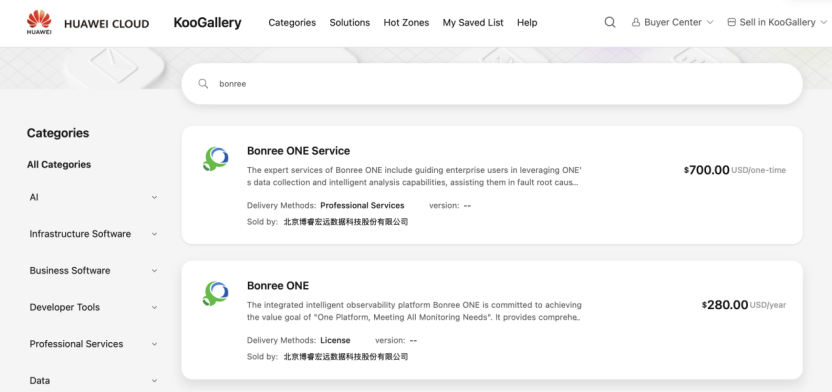Click the Bonree ONE Service product logo
Screen dimensions: 832x392
coord(215,159)
